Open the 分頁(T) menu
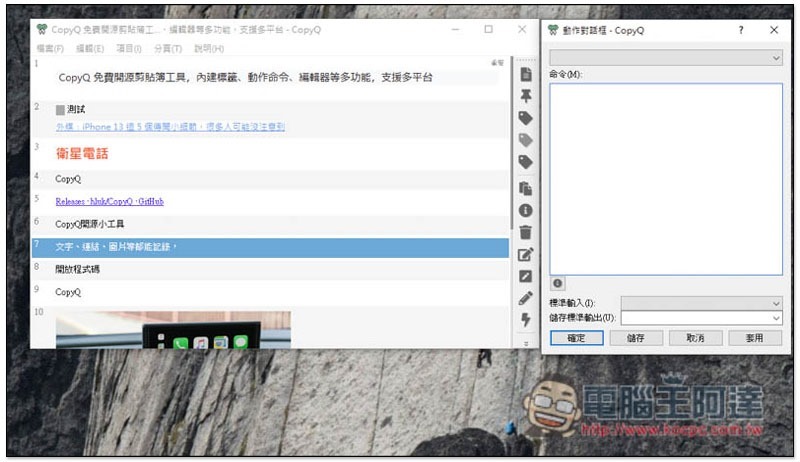 point(168,48)
